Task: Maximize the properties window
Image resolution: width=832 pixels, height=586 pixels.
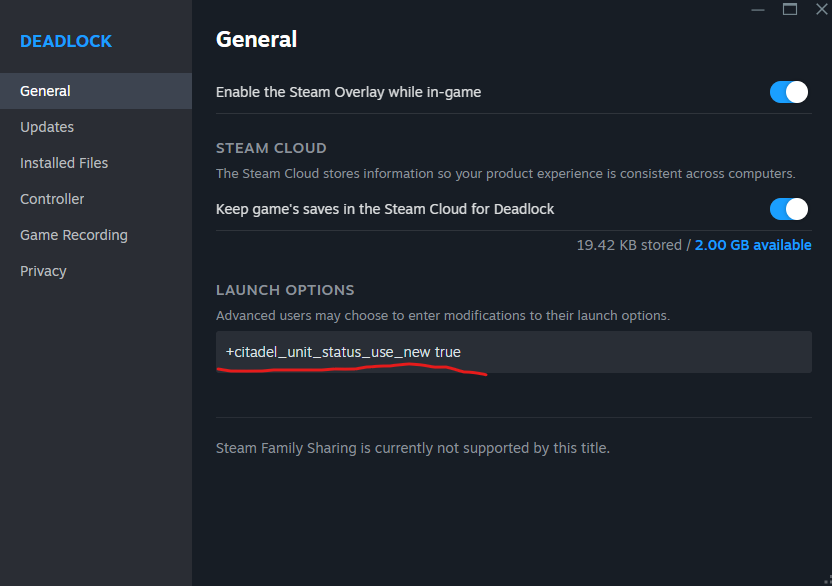Action: pyautogui.click(x=790, y=9)
